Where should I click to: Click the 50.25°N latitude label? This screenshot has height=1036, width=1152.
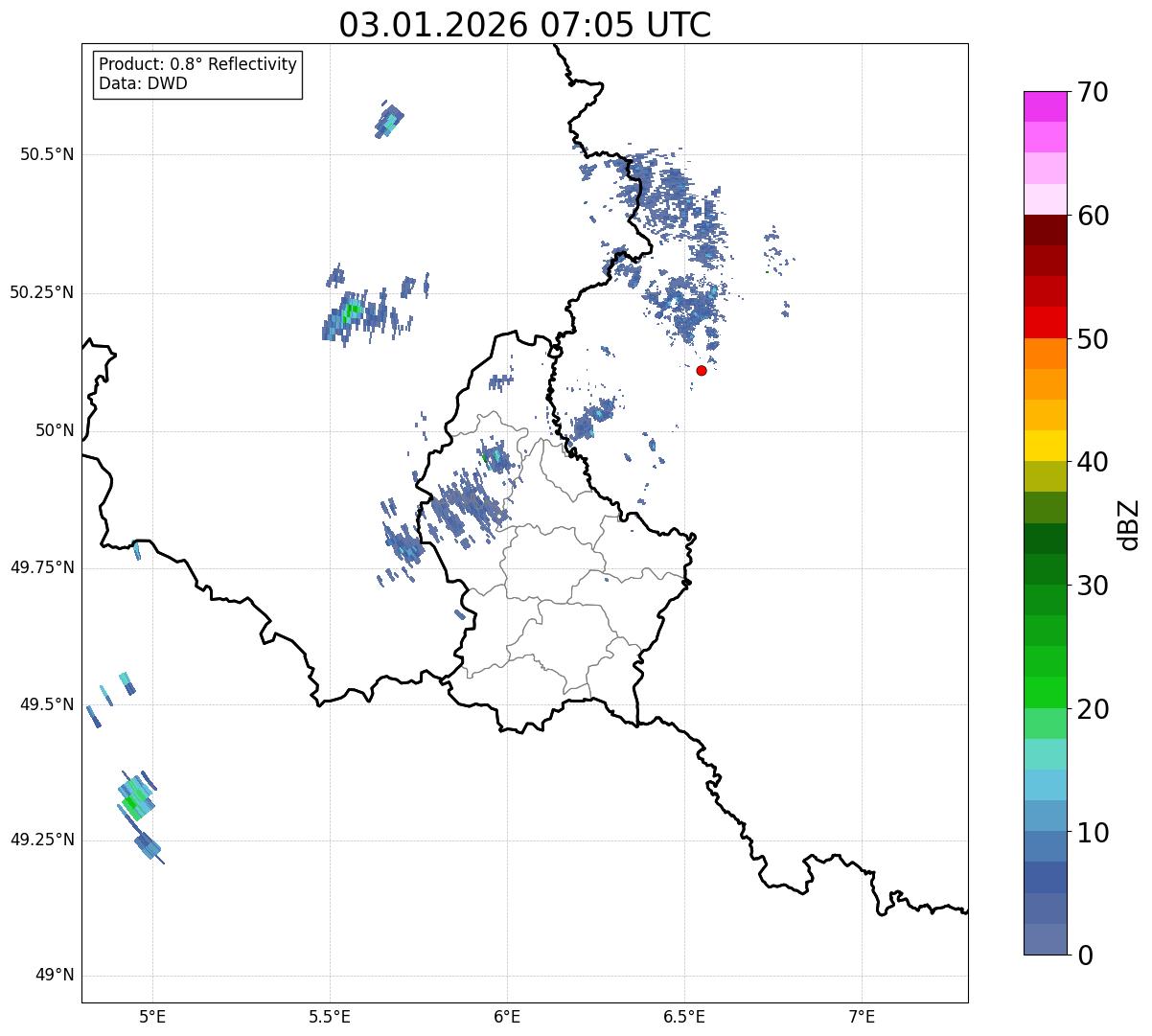[x=42, y=292]
